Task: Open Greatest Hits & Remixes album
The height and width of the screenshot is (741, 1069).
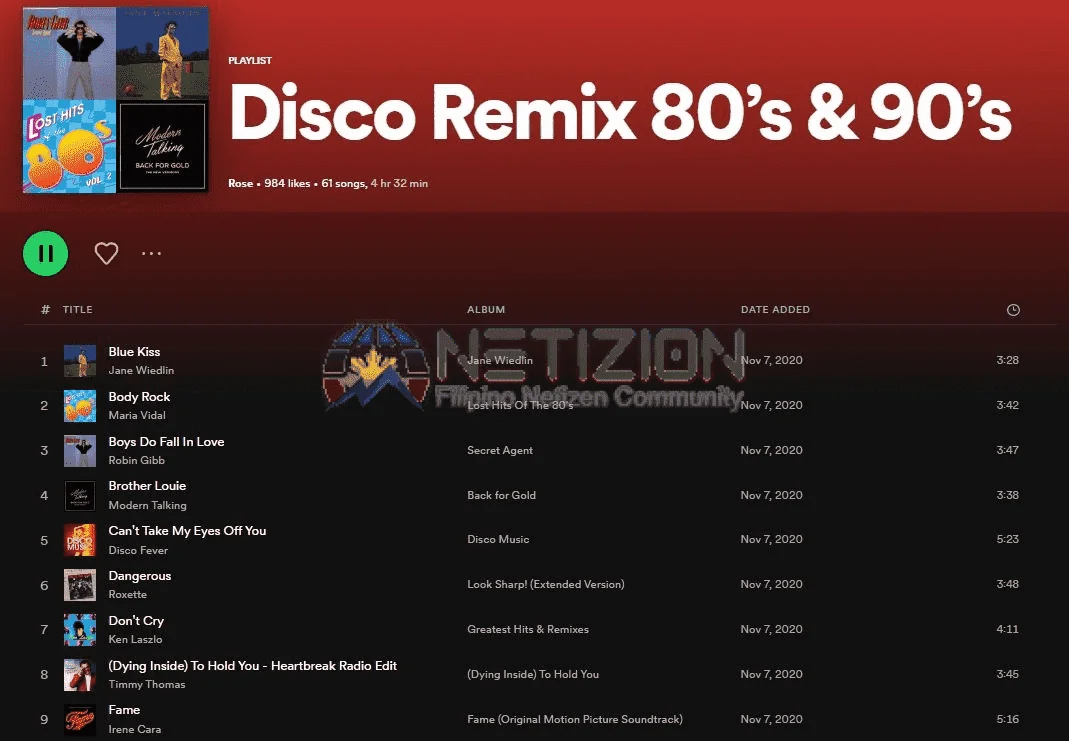Action: click(x=528, y=629)
